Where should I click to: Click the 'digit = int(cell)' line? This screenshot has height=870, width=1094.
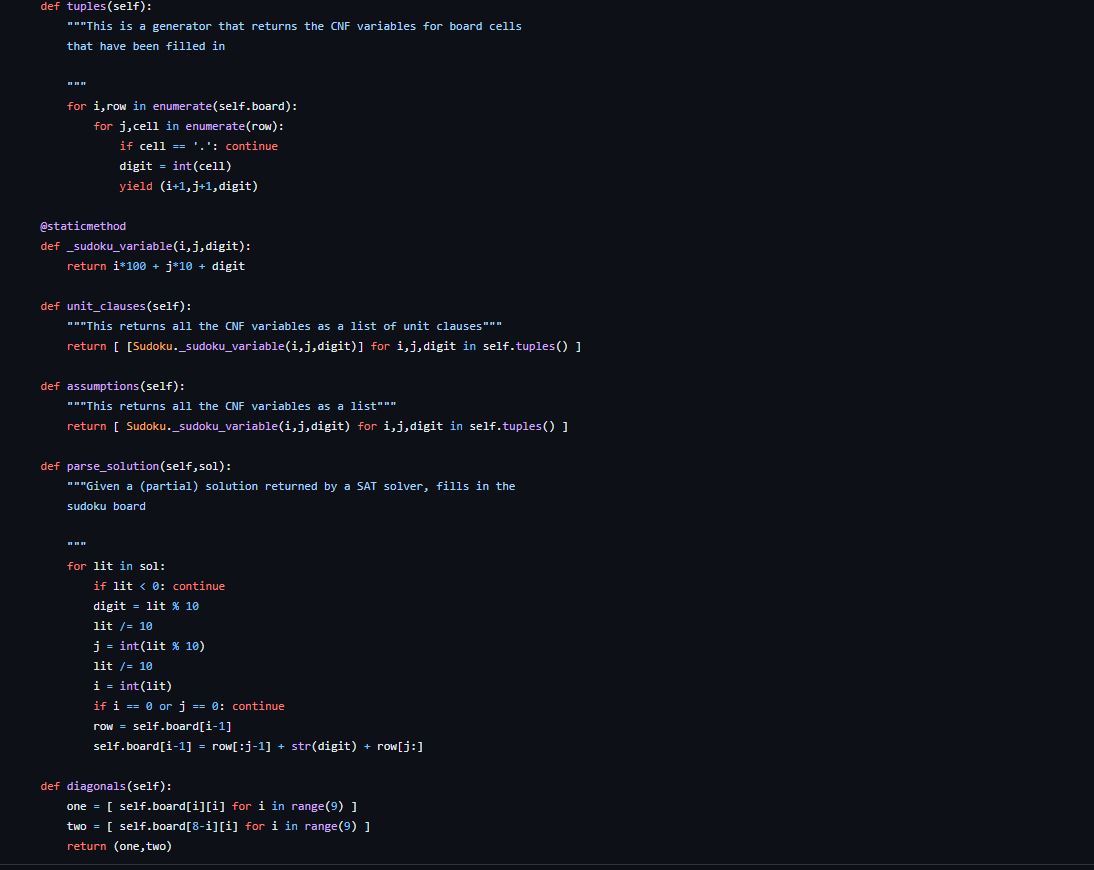pyautogui.click(x=175, y=166)
